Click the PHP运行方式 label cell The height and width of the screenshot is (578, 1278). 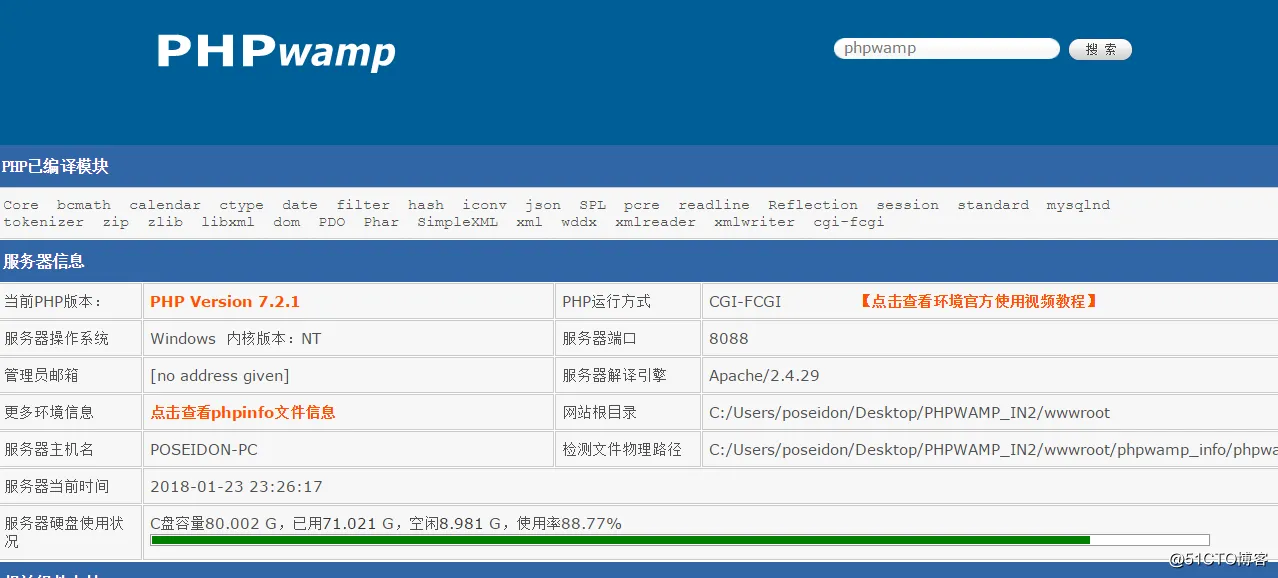click(627, 301)
